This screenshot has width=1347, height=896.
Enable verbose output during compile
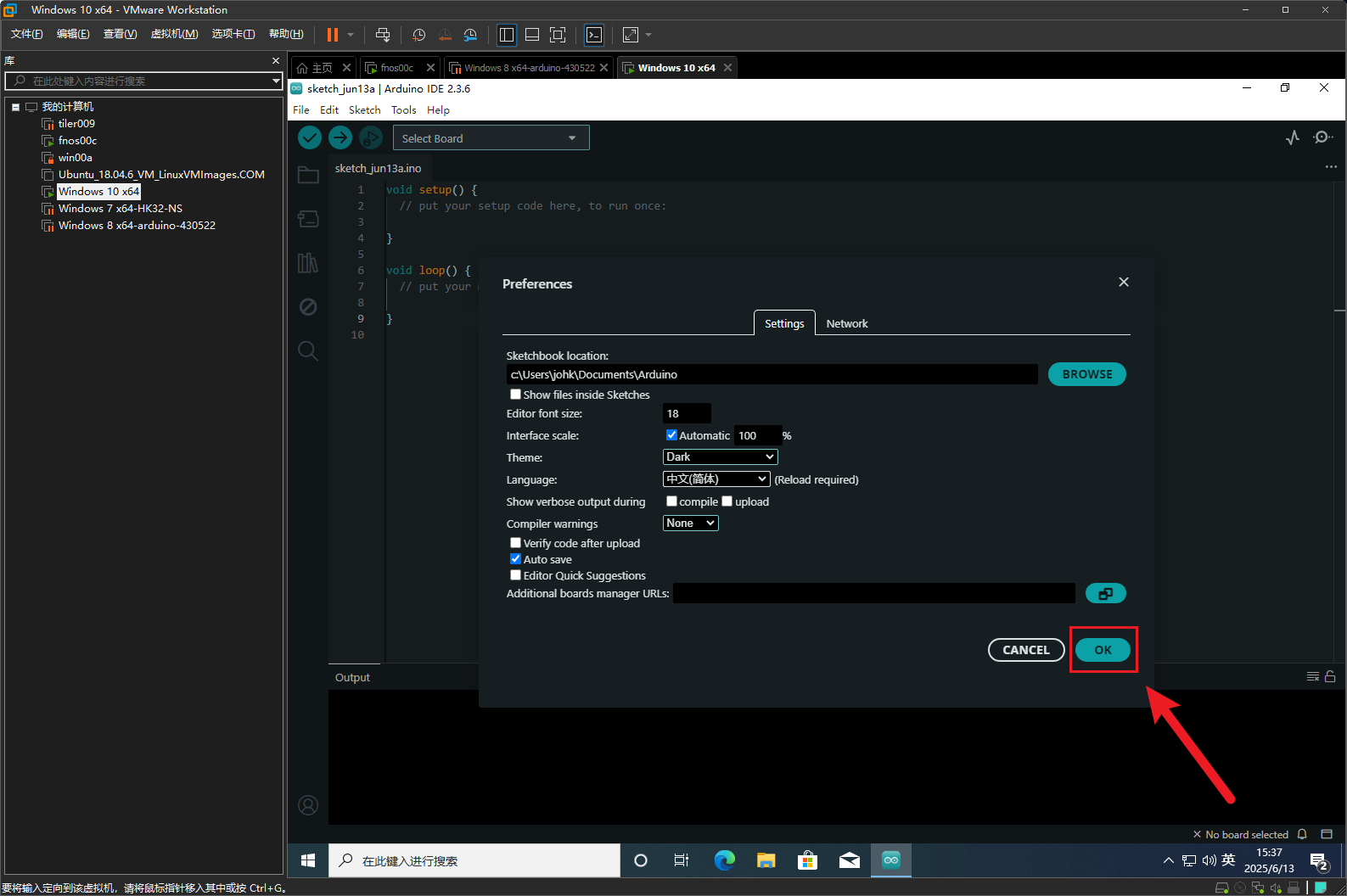671,501
